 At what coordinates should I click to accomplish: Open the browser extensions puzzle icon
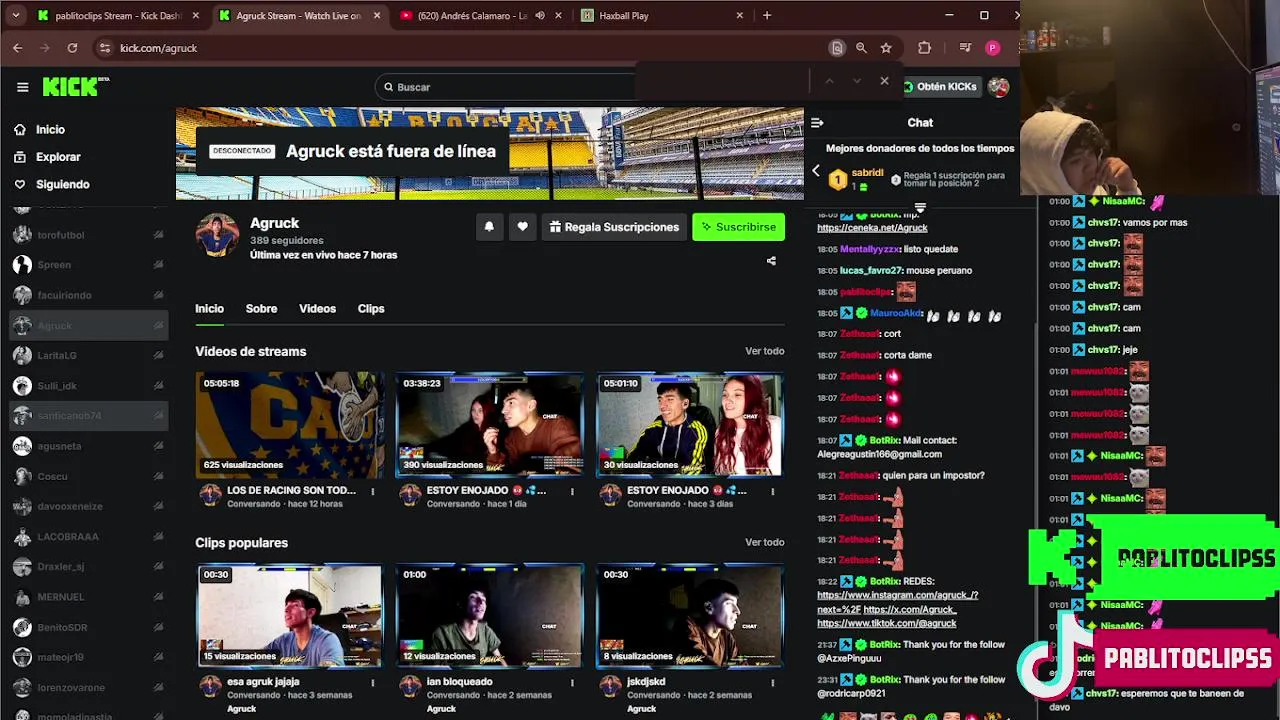point(925,48)
